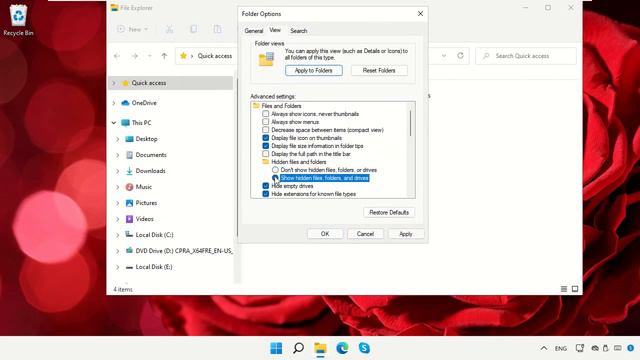Open Desktop folder in navigation pane
This screenshot has width=640, height=360.
pyautogui.click(x=146, y=139)
